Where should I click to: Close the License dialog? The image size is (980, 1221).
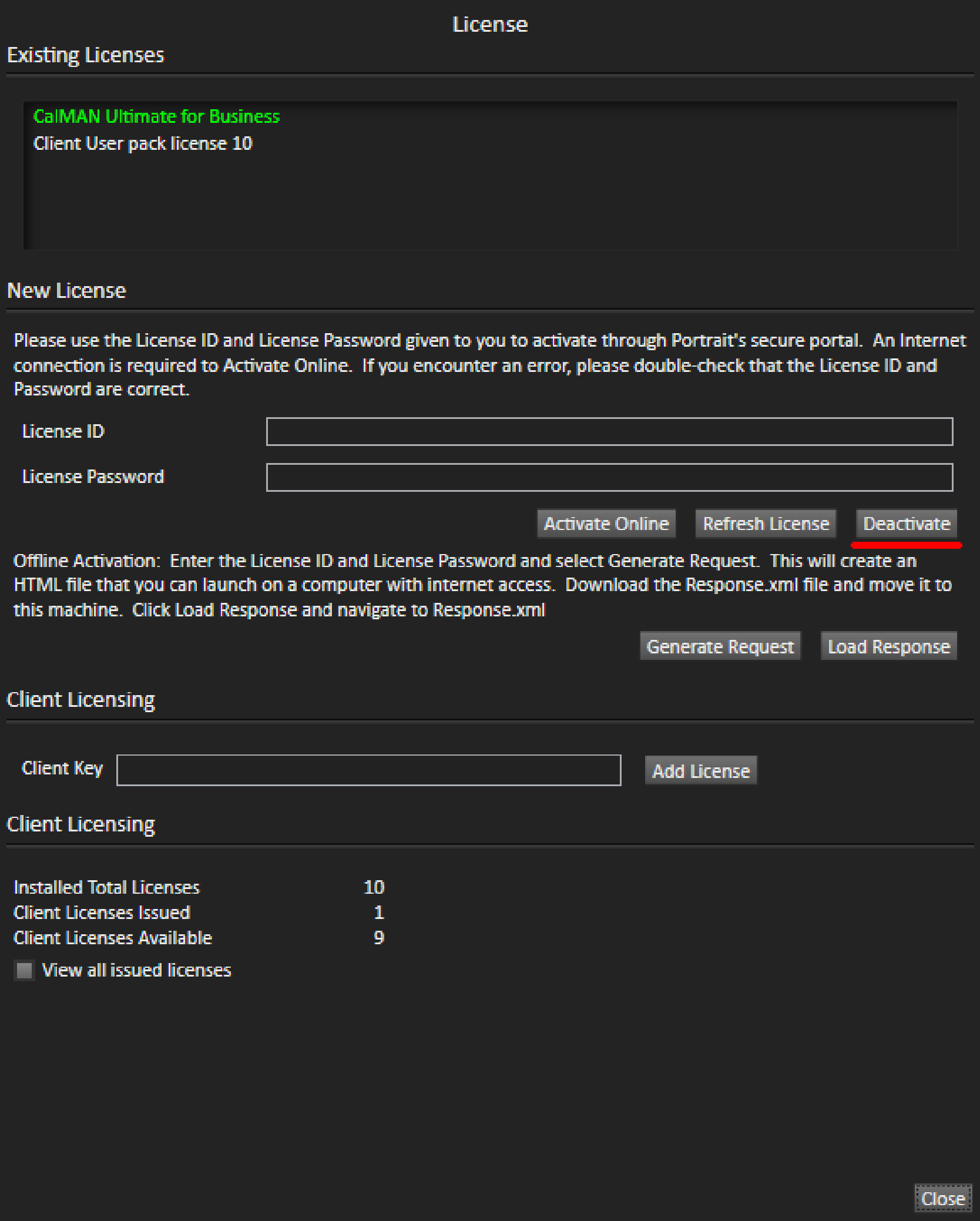pos(943,1198)
